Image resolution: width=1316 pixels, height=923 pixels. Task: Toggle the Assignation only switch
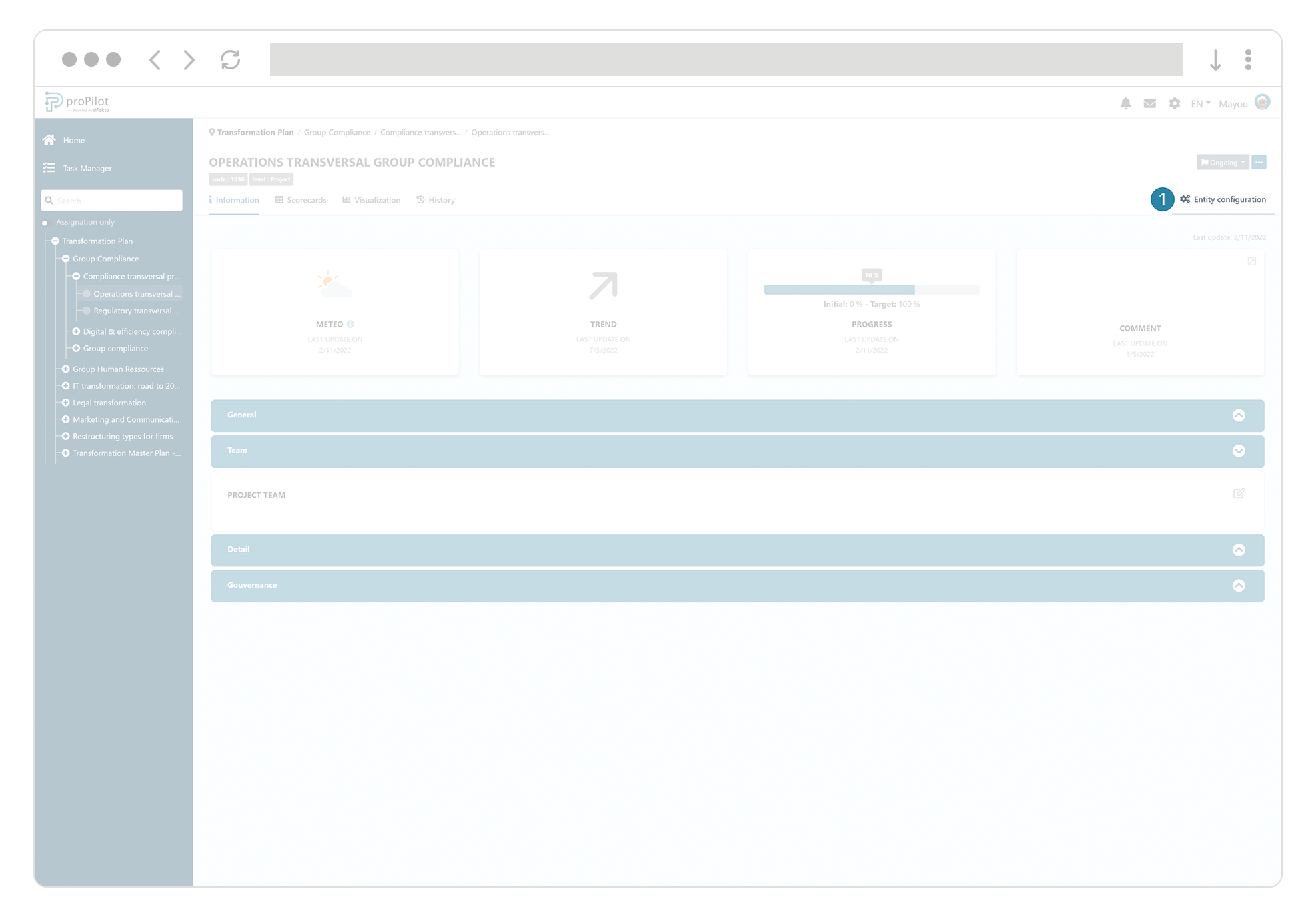click(45, 223)
